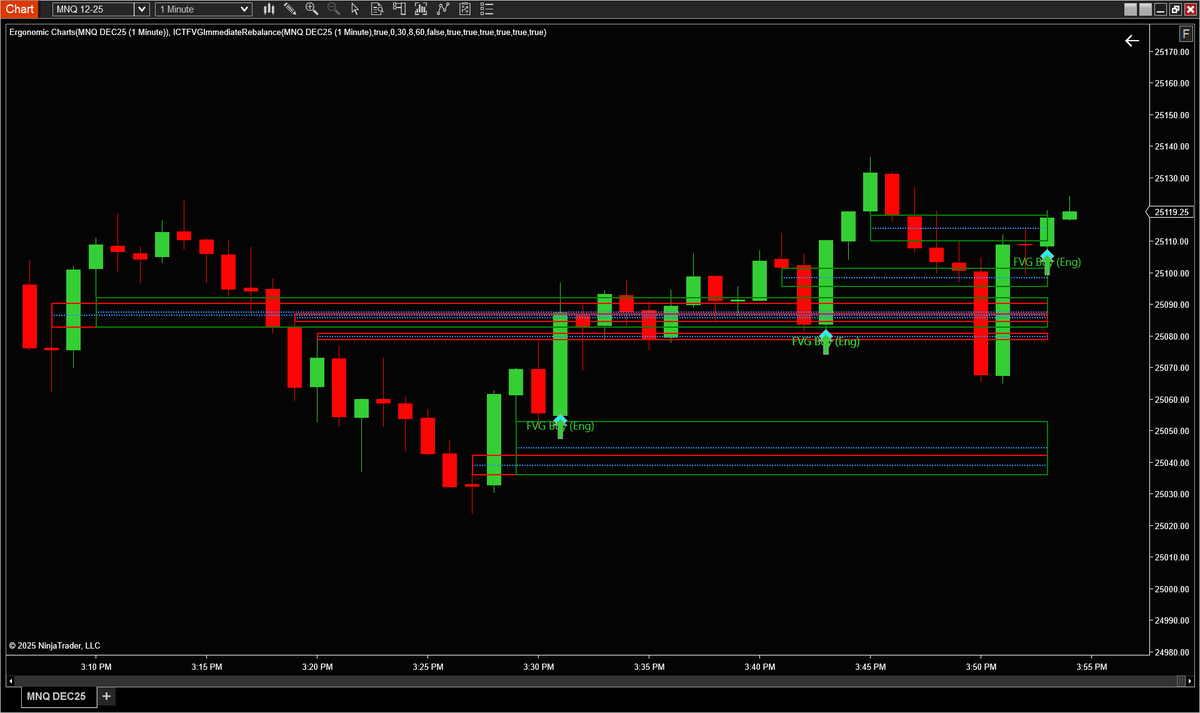Select the Ergonomic Charts data series label

(x=87, y=32)
